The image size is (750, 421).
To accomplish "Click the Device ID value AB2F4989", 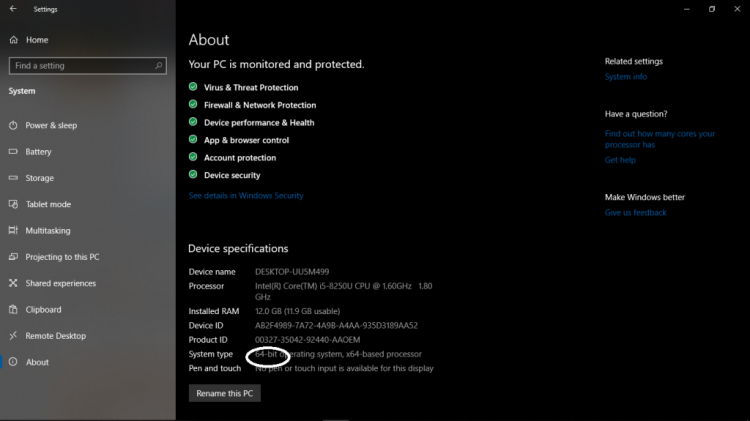I will click(x=336, y=325).
